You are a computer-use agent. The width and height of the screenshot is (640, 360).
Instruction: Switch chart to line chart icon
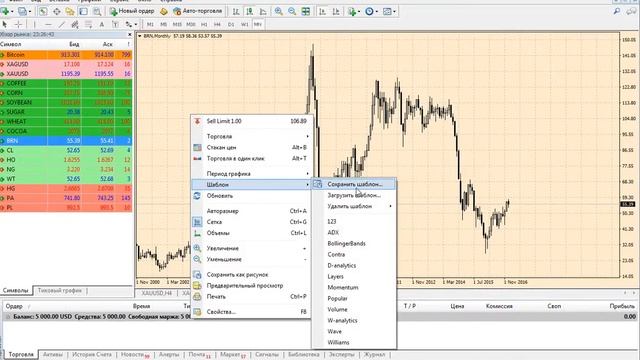[x=263, y=11]
